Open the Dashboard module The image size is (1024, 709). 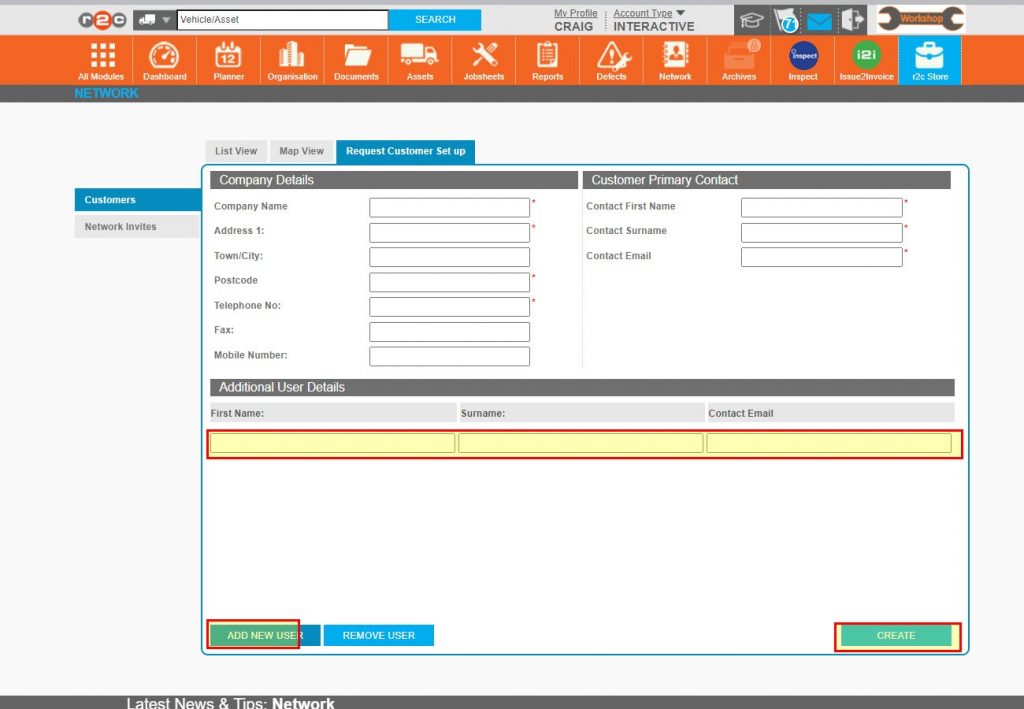(164, 59)
